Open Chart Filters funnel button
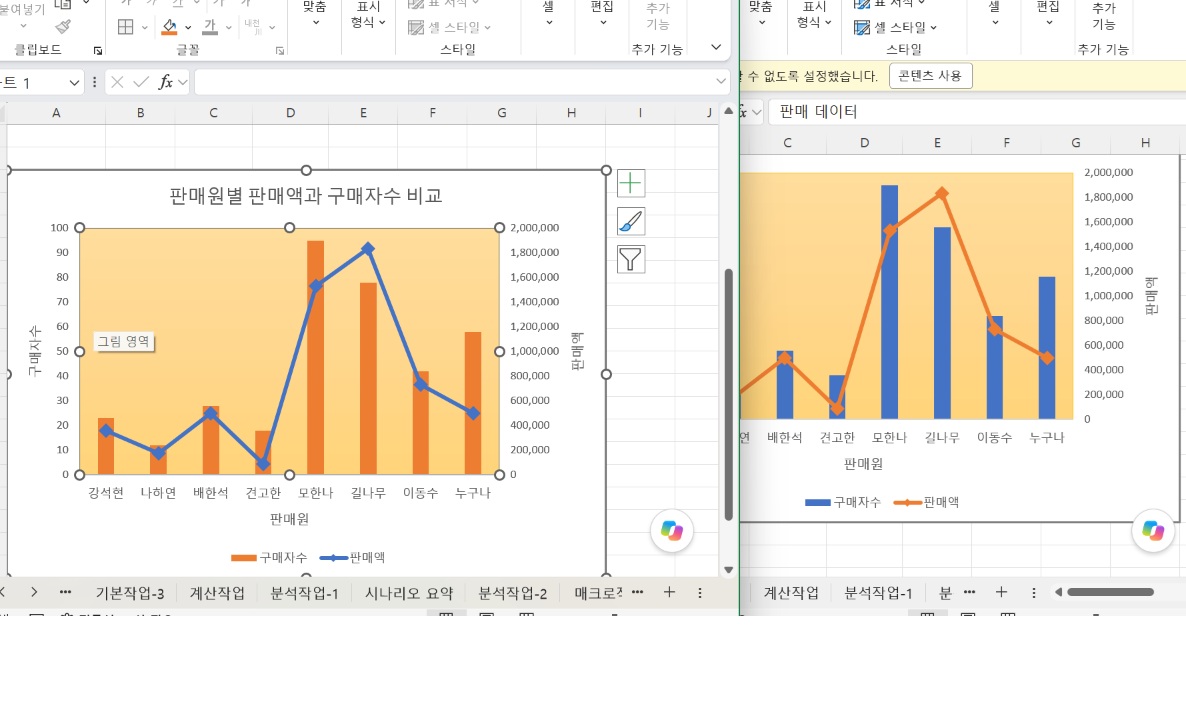 pos(631,259)
